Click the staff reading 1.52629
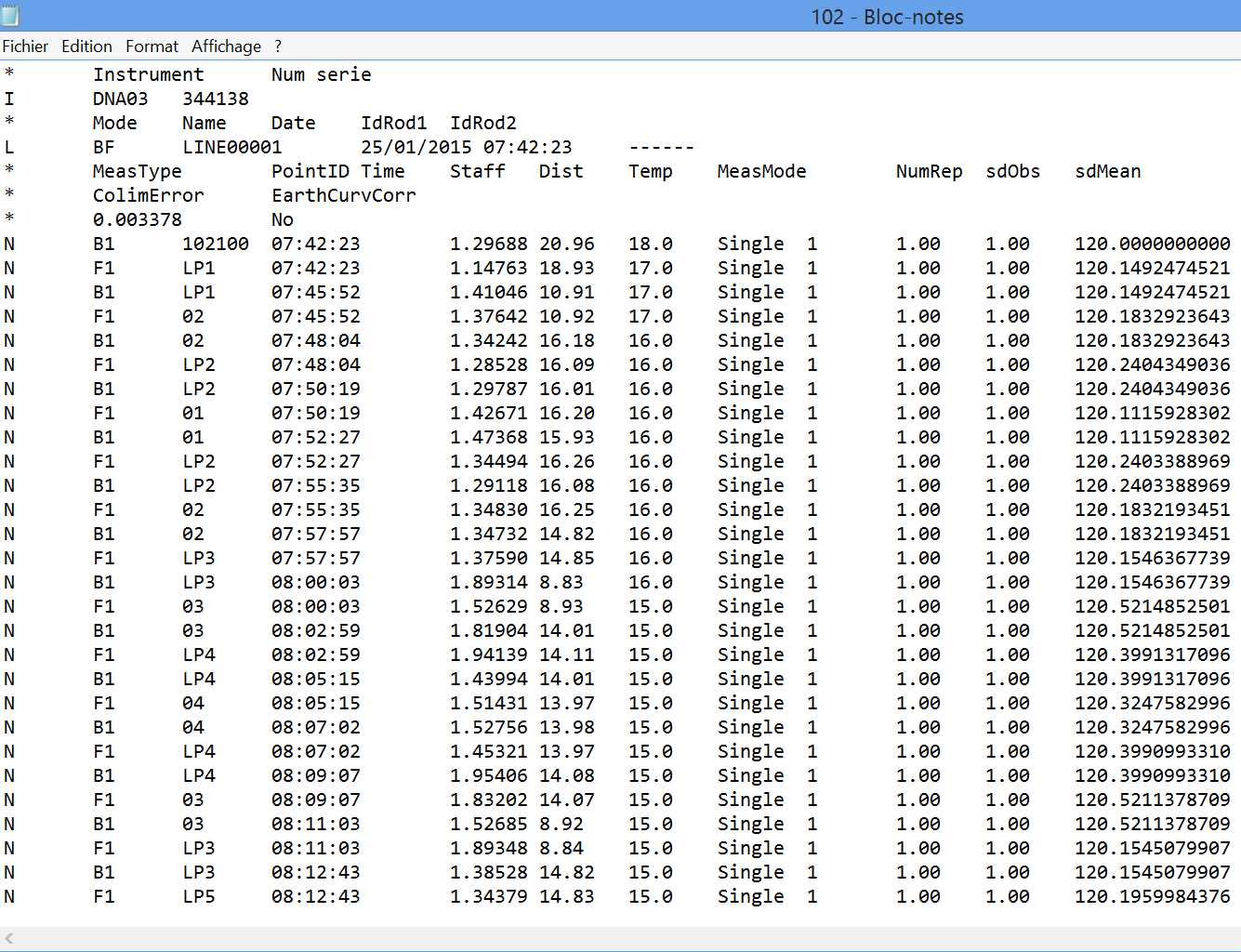This screenshot has width=1241, height=952. pyautogui.click(x=489, y=606)
